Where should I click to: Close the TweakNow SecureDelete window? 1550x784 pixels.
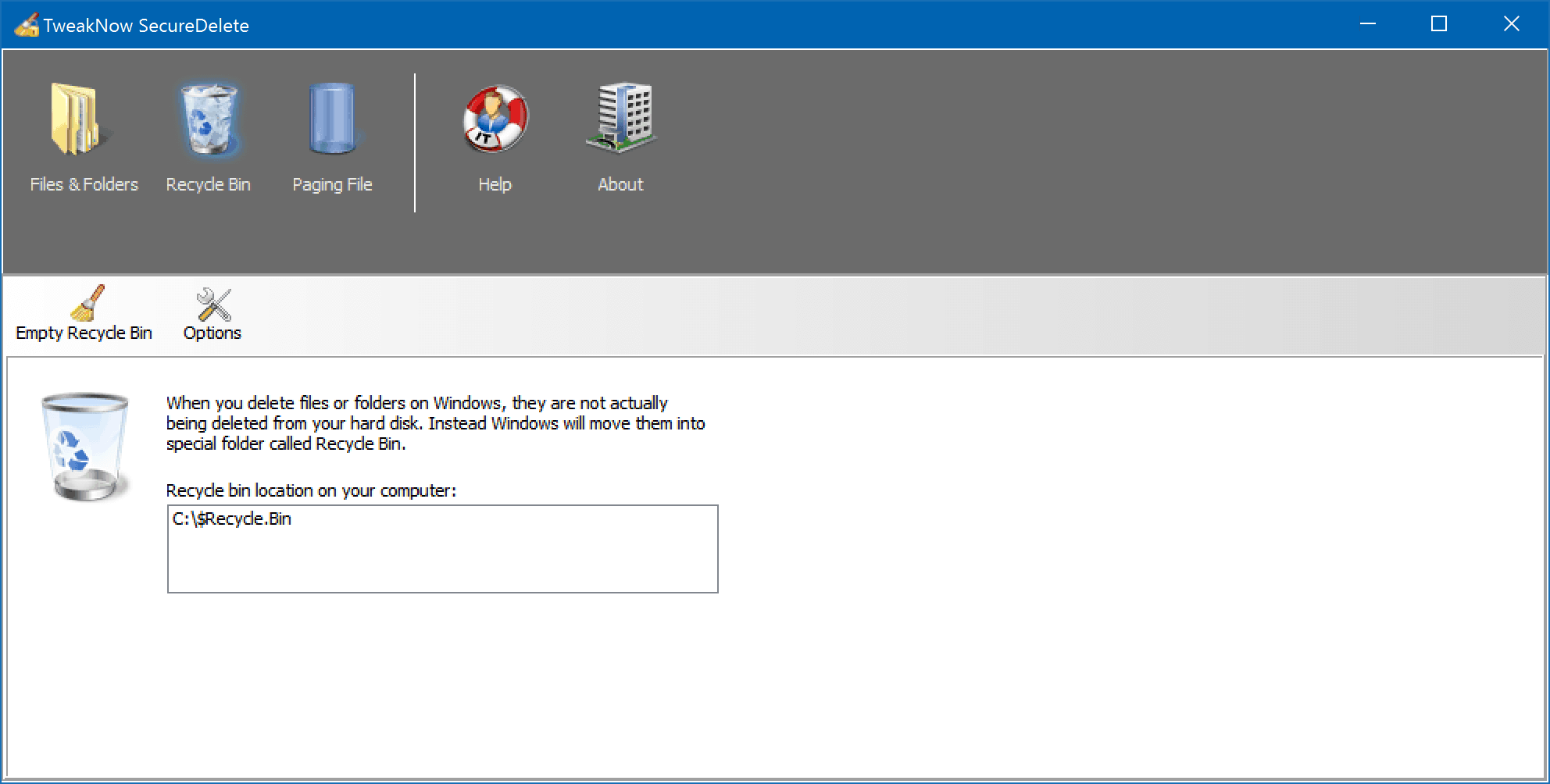point(1511,24)
